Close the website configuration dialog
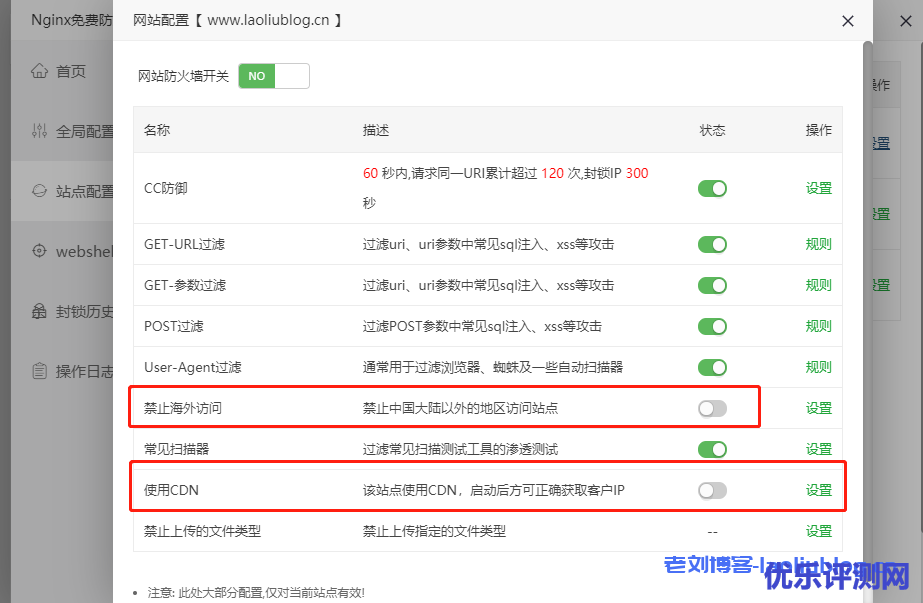This screenshot has height=603, width=923. (847, 21)
